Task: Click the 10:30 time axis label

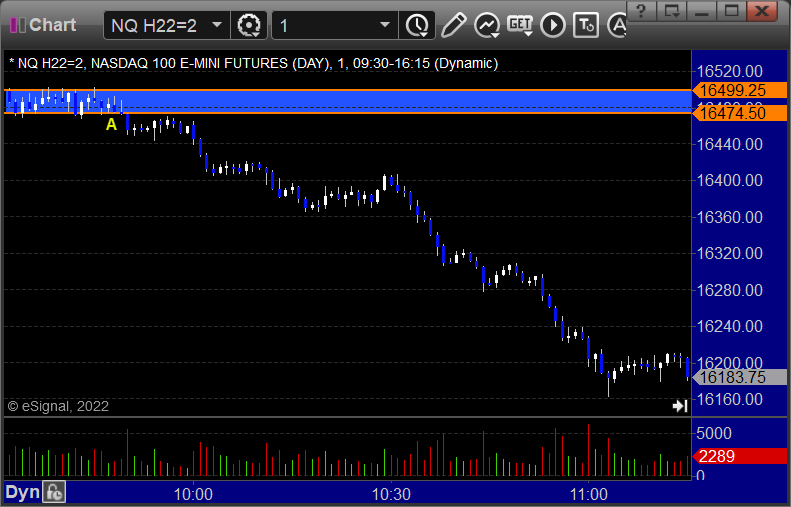Action: coord(391,494)
